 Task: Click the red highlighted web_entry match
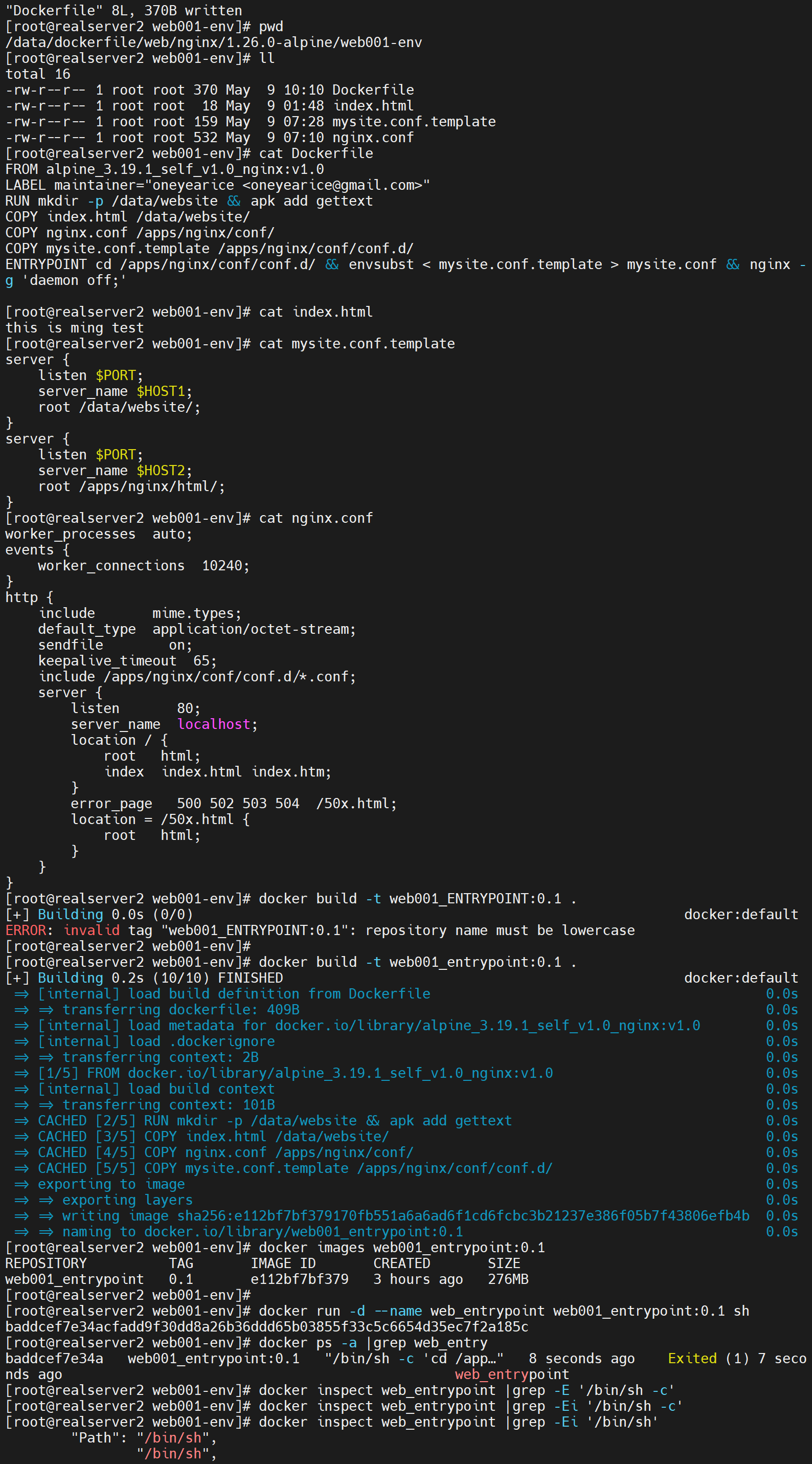[x=491, y=1374]
